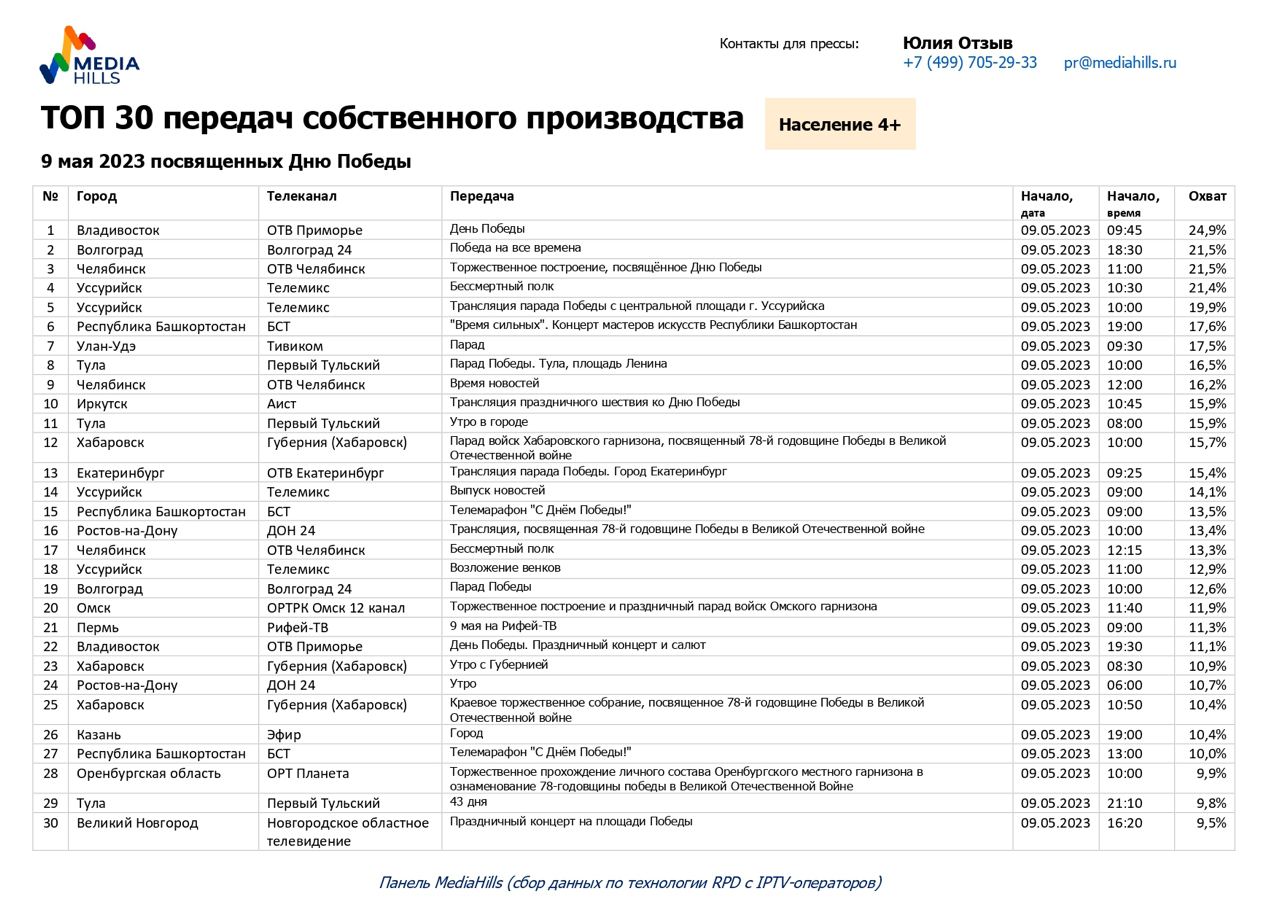Viewport: 1280px width, 905px height.
Task: Click the pr@mediahills.ru email link
Action: click(x=1119, y=63)
